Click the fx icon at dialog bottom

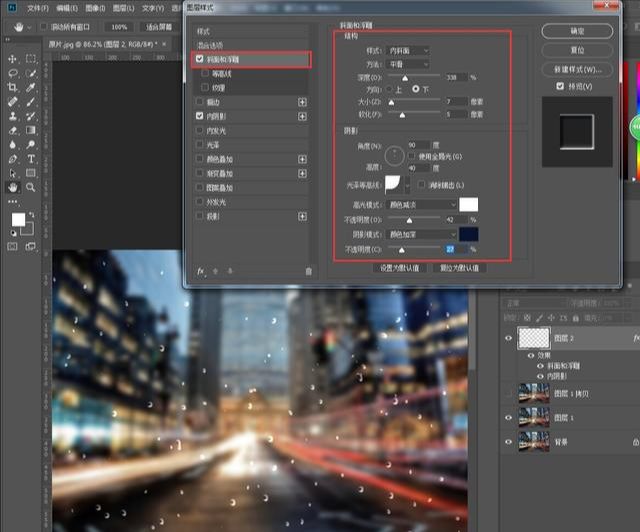coord(200,271)
